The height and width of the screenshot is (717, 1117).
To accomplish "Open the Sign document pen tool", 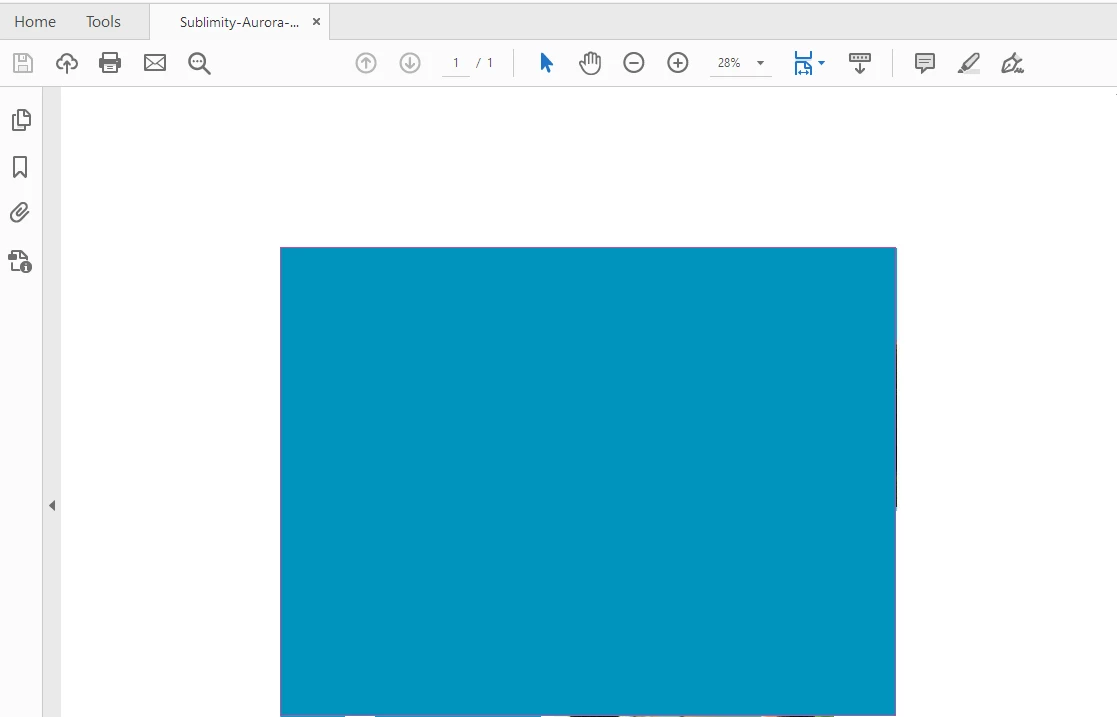I will [x=1012, y=63].
